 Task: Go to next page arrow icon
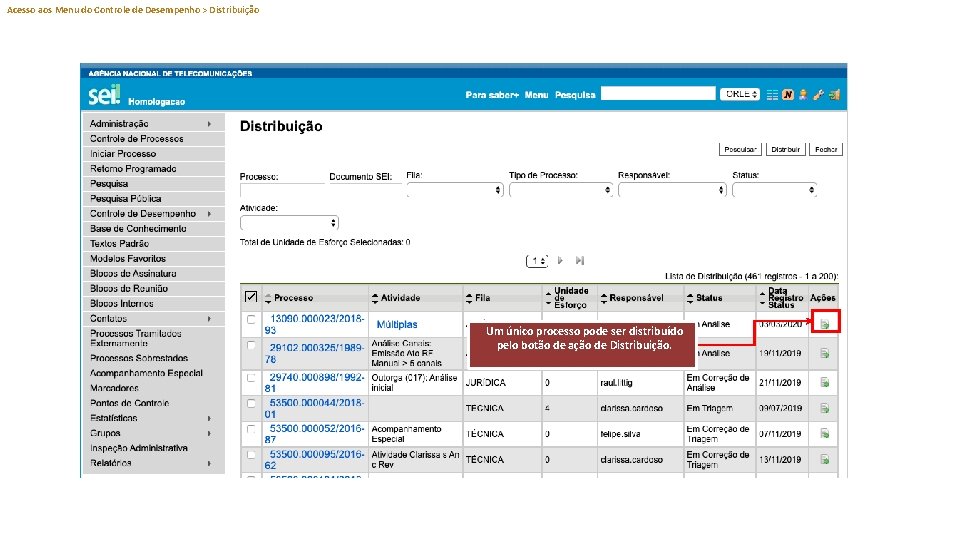(x=560, y=261)
